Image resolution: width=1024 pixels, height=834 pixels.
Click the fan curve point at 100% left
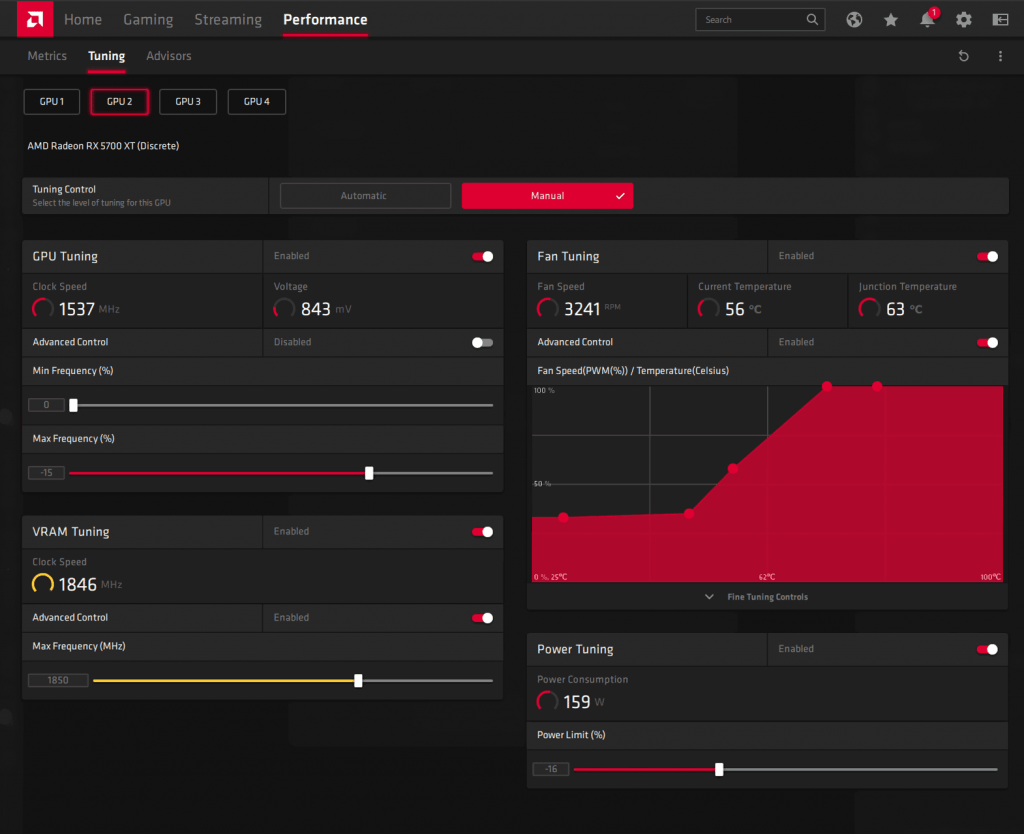[827, 386]
